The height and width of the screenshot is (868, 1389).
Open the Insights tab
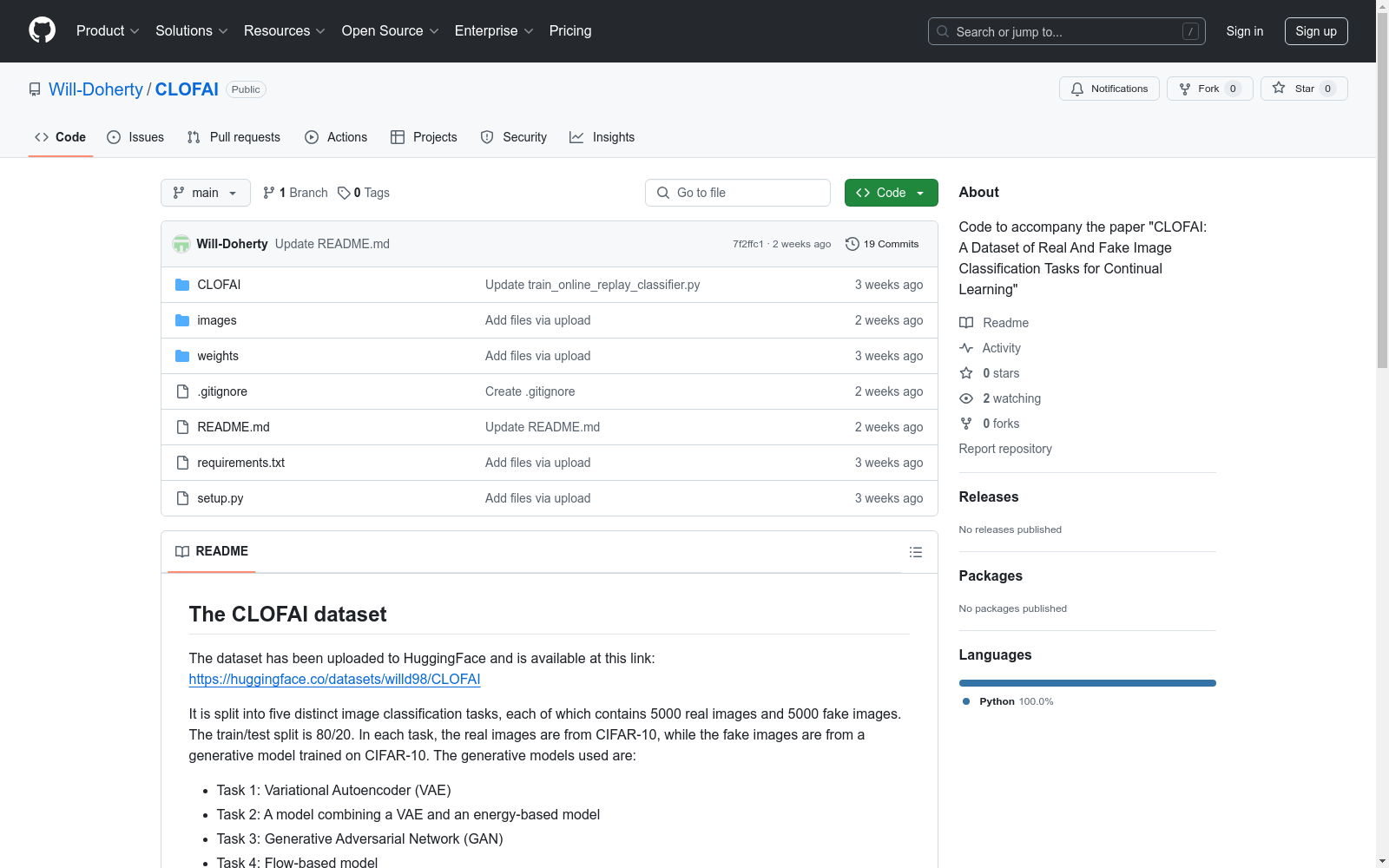[602, 137]
